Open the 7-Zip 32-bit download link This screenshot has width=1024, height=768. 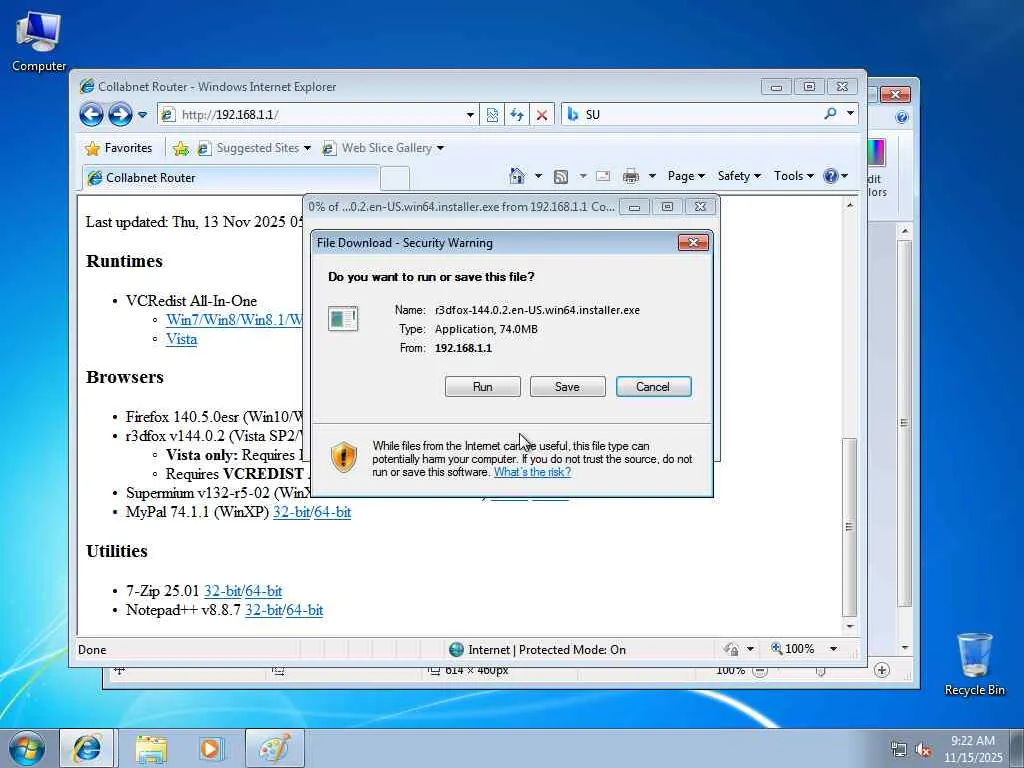tap(223, 591)
